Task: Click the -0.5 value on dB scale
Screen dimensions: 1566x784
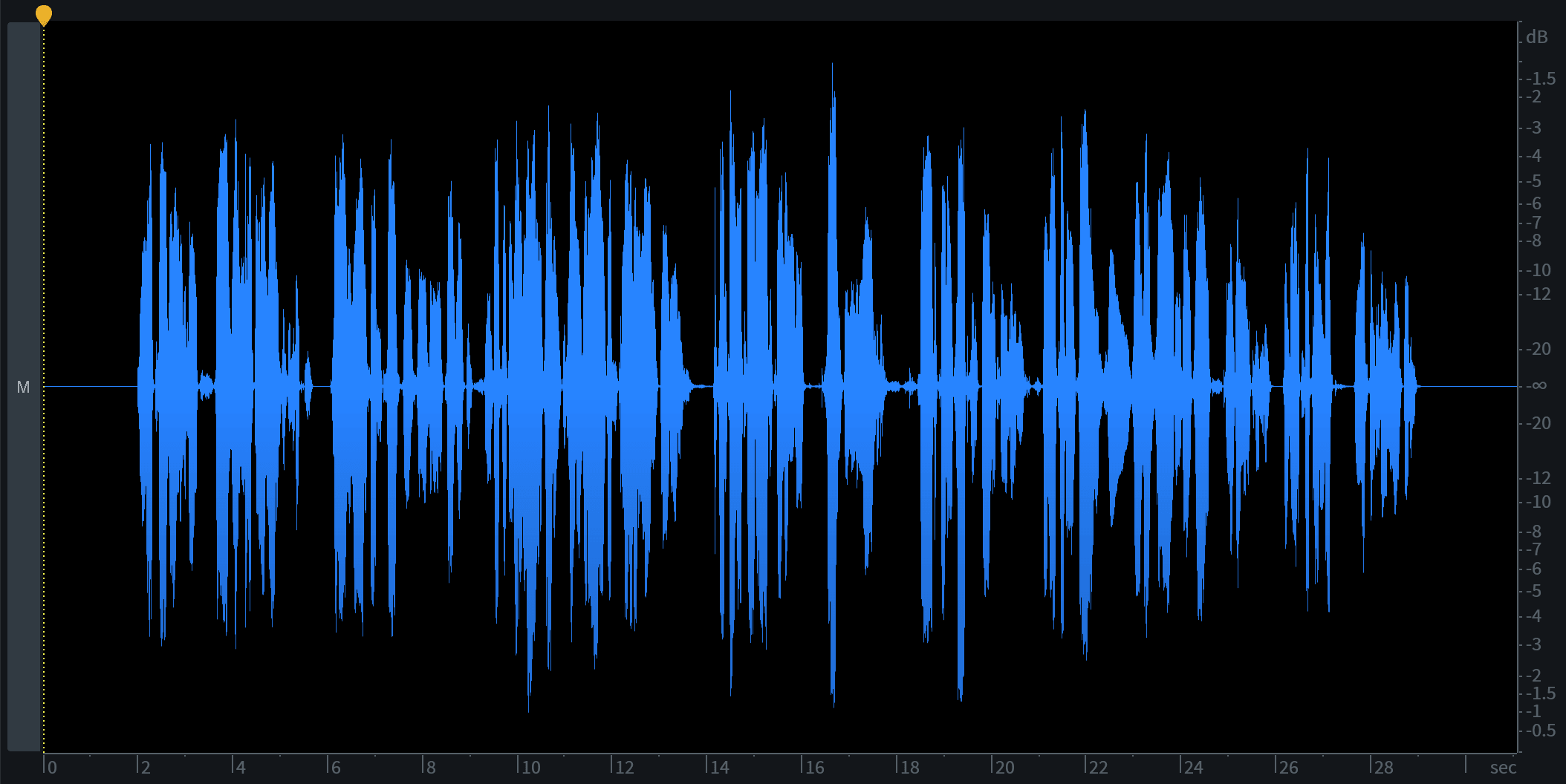Action: (1541, 731)
